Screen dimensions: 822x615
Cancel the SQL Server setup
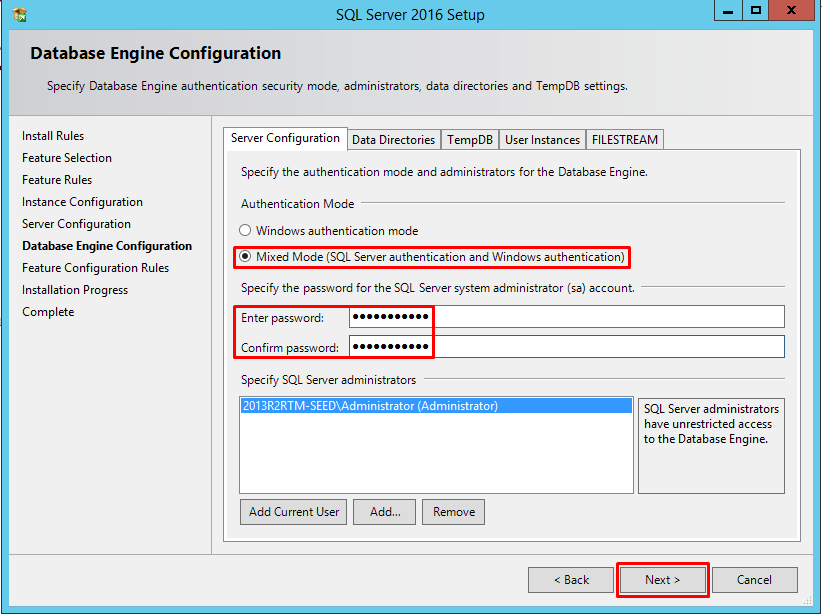tap(754, 580)
